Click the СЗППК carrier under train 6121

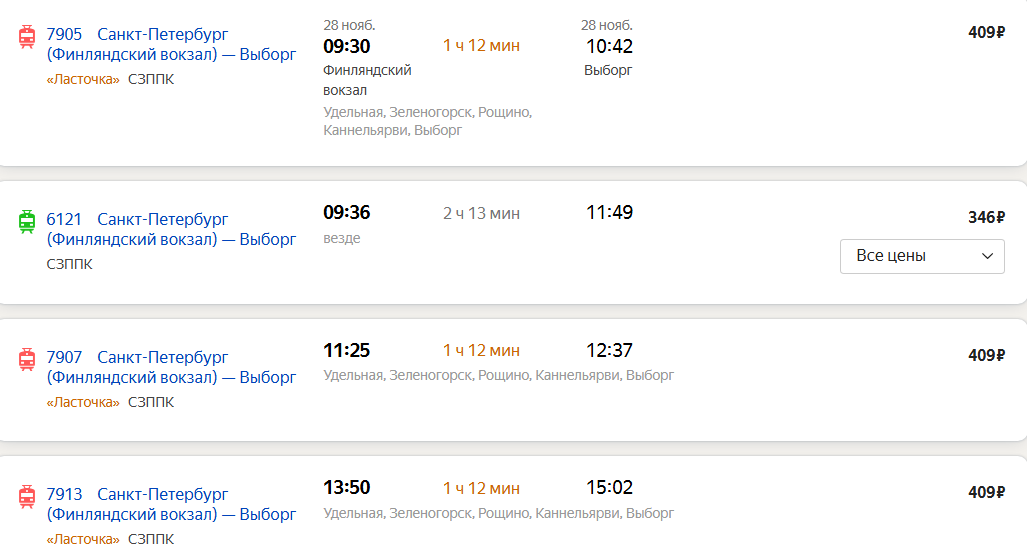pos(69,264)
